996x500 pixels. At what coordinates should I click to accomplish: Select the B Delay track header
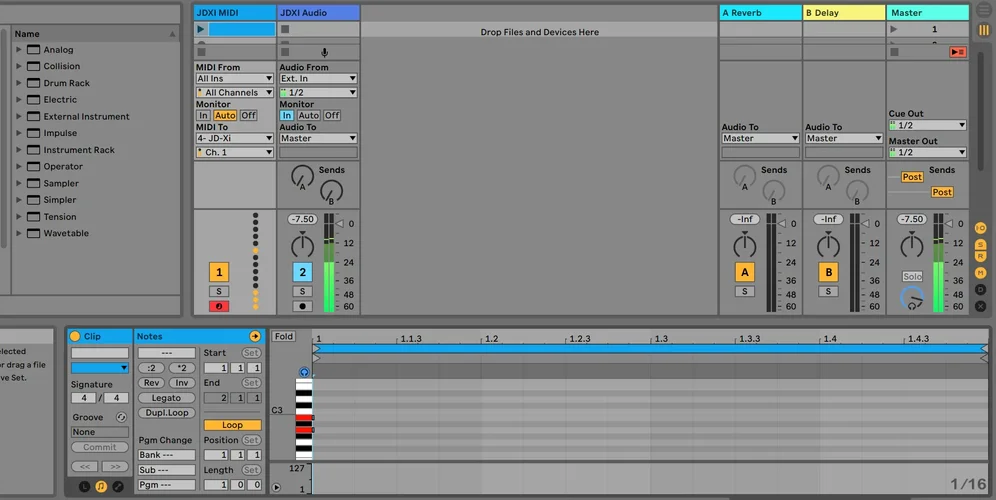click(844, 13)
